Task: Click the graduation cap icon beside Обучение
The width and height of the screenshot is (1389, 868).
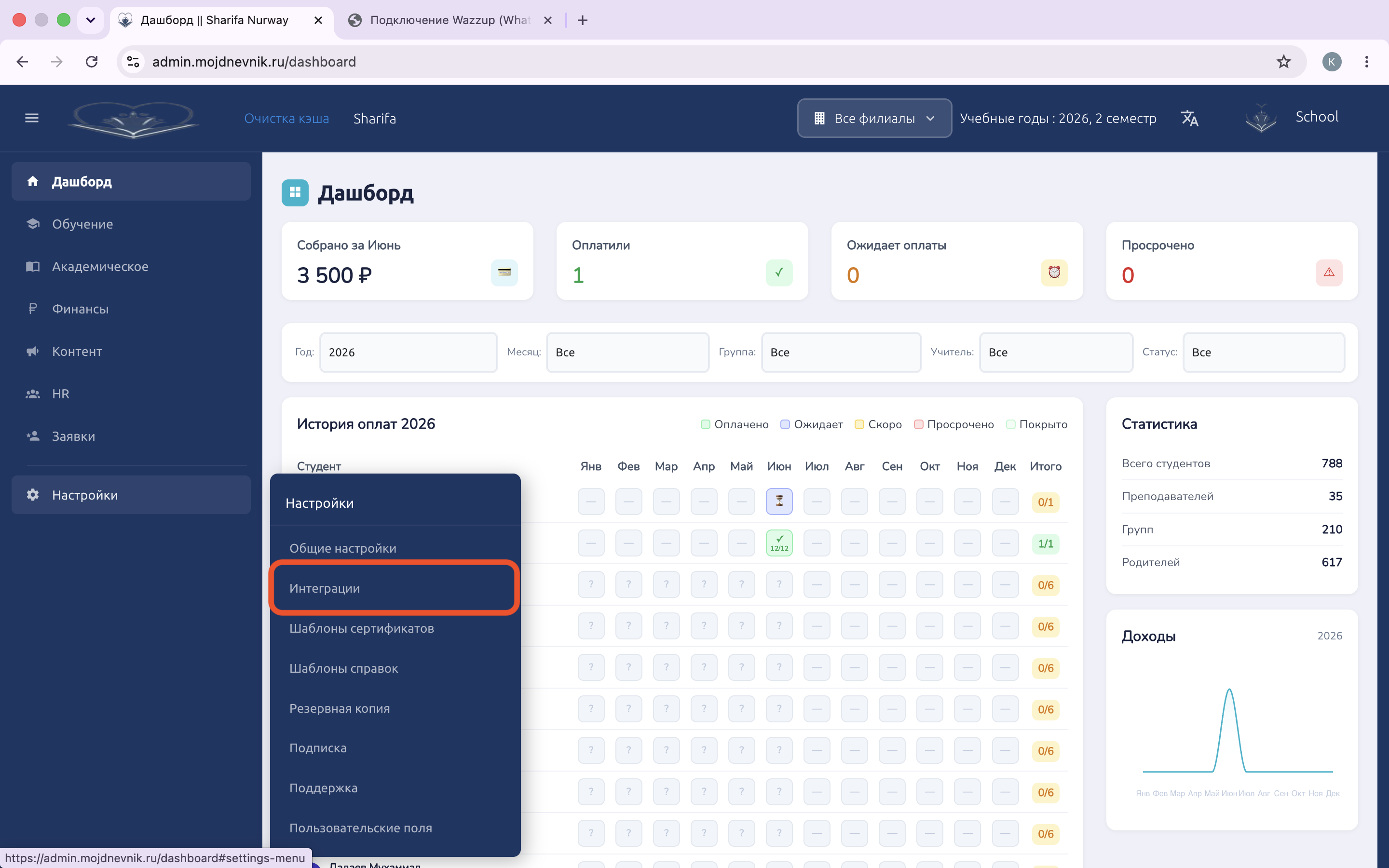Action: (x=33, y=224)
